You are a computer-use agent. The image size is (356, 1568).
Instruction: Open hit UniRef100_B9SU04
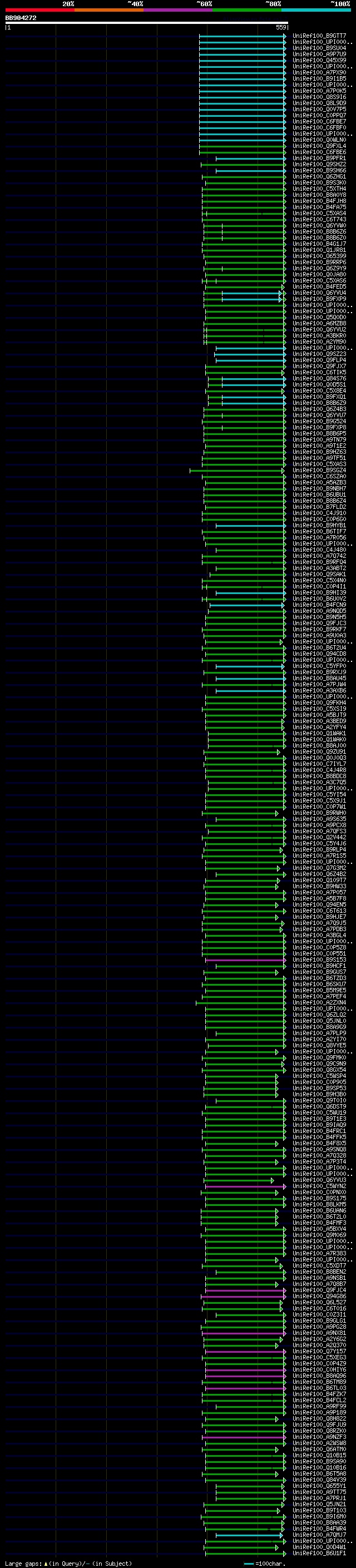[x=319, y=48]
